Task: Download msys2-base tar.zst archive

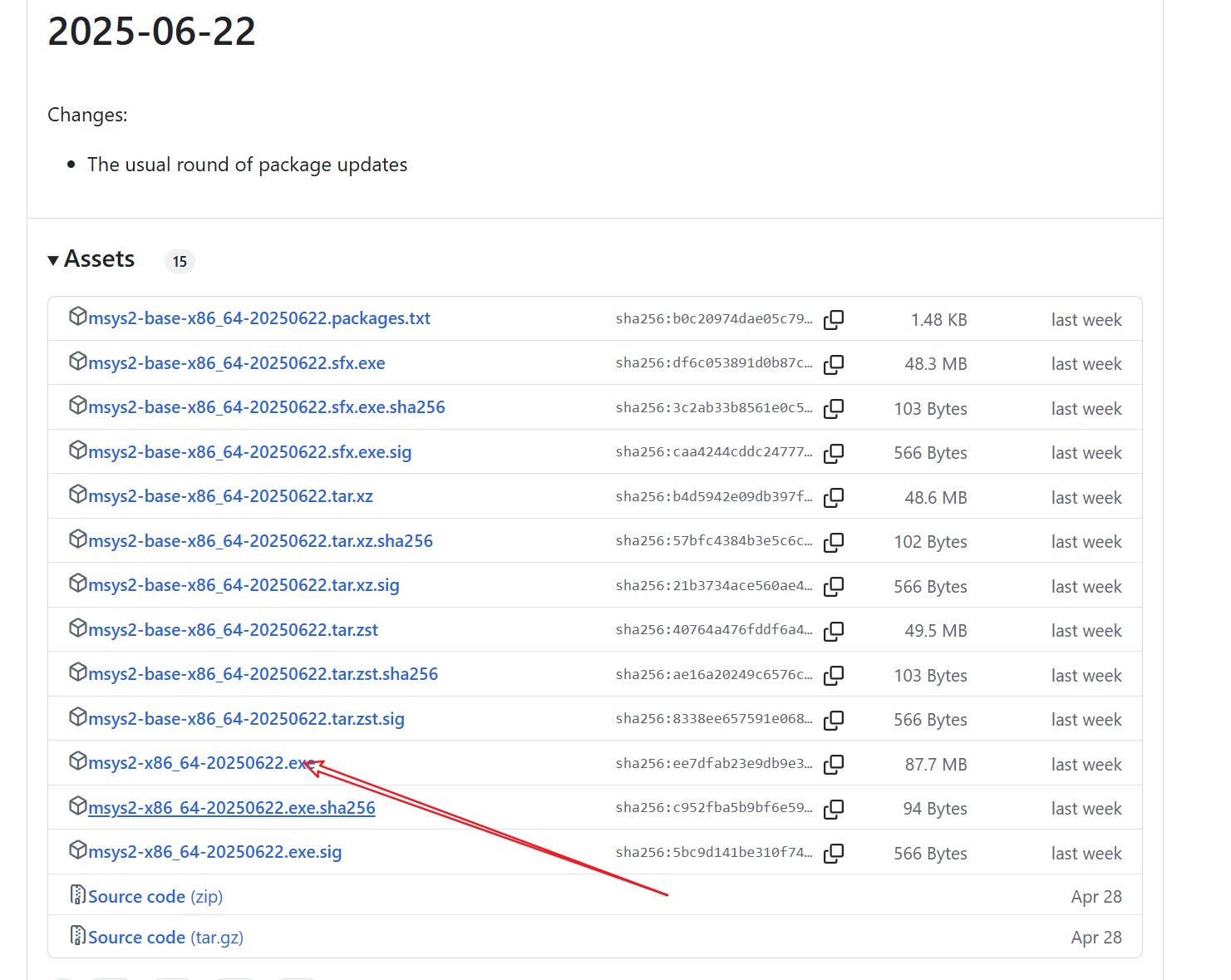Action: point(233,630)
